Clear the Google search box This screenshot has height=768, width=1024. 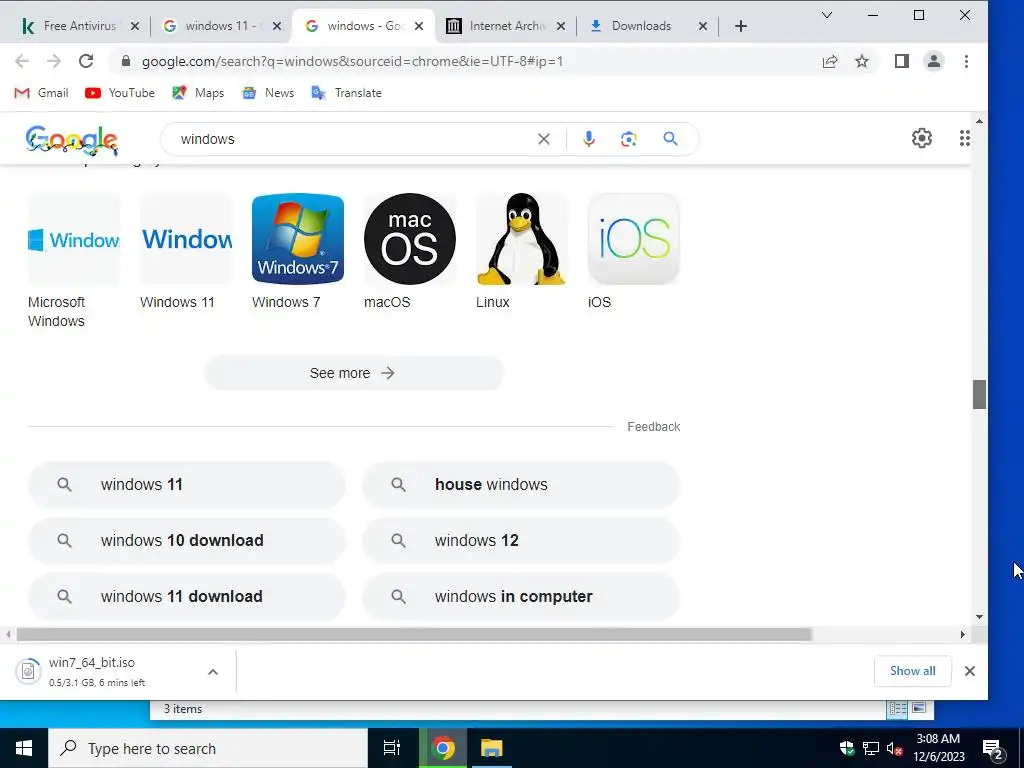tap(543, 139)
